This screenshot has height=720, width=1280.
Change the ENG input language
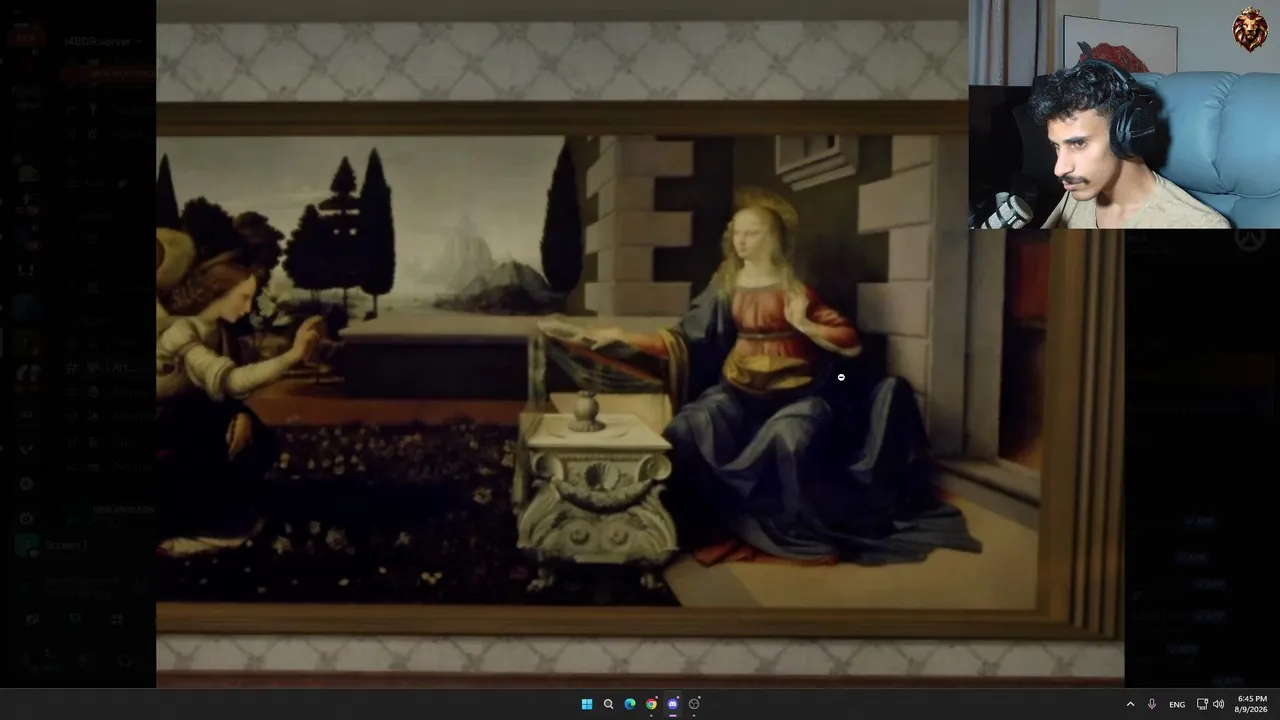tap(1177, 704)
